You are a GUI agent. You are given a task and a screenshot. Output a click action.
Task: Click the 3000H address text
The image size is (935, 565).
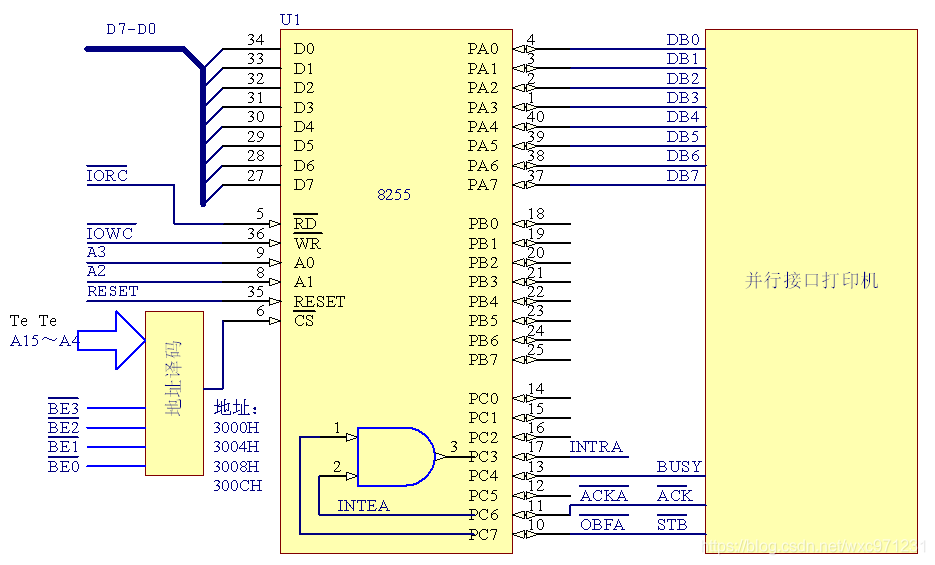pyautogui.click(x=236, y=427)
